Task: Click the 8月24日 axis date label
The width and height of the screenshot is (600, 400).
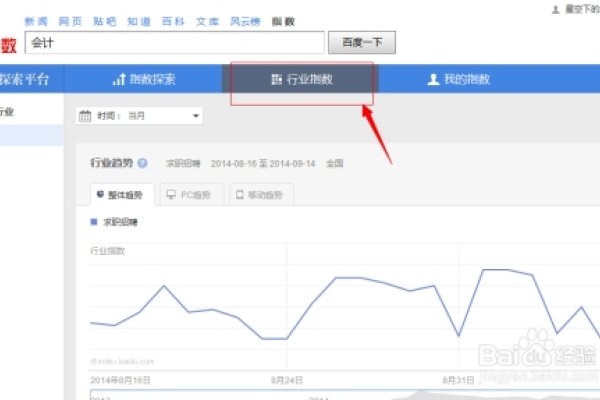Action: tap(287, 380)
